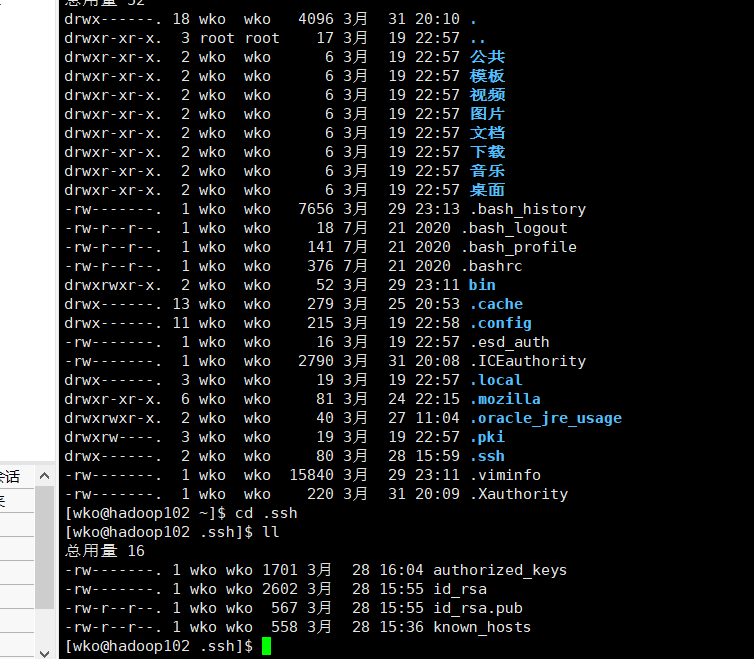Click the id_rsa.pub file name
The height and width of the screenshot is (659, 754).
[x=478, y=608]
